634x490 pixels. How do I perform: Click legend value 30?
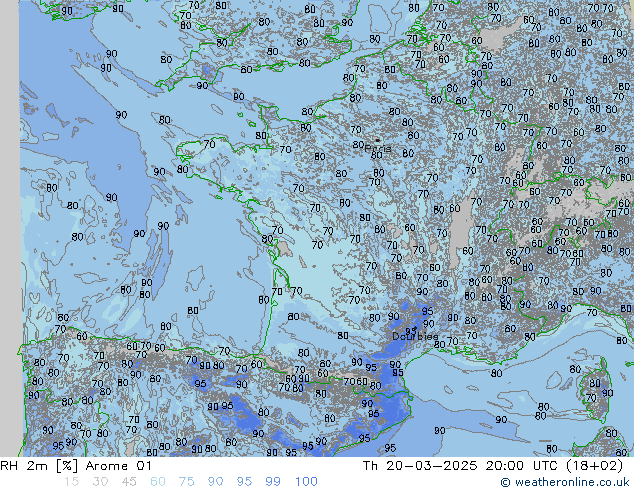tap(100, 482)
